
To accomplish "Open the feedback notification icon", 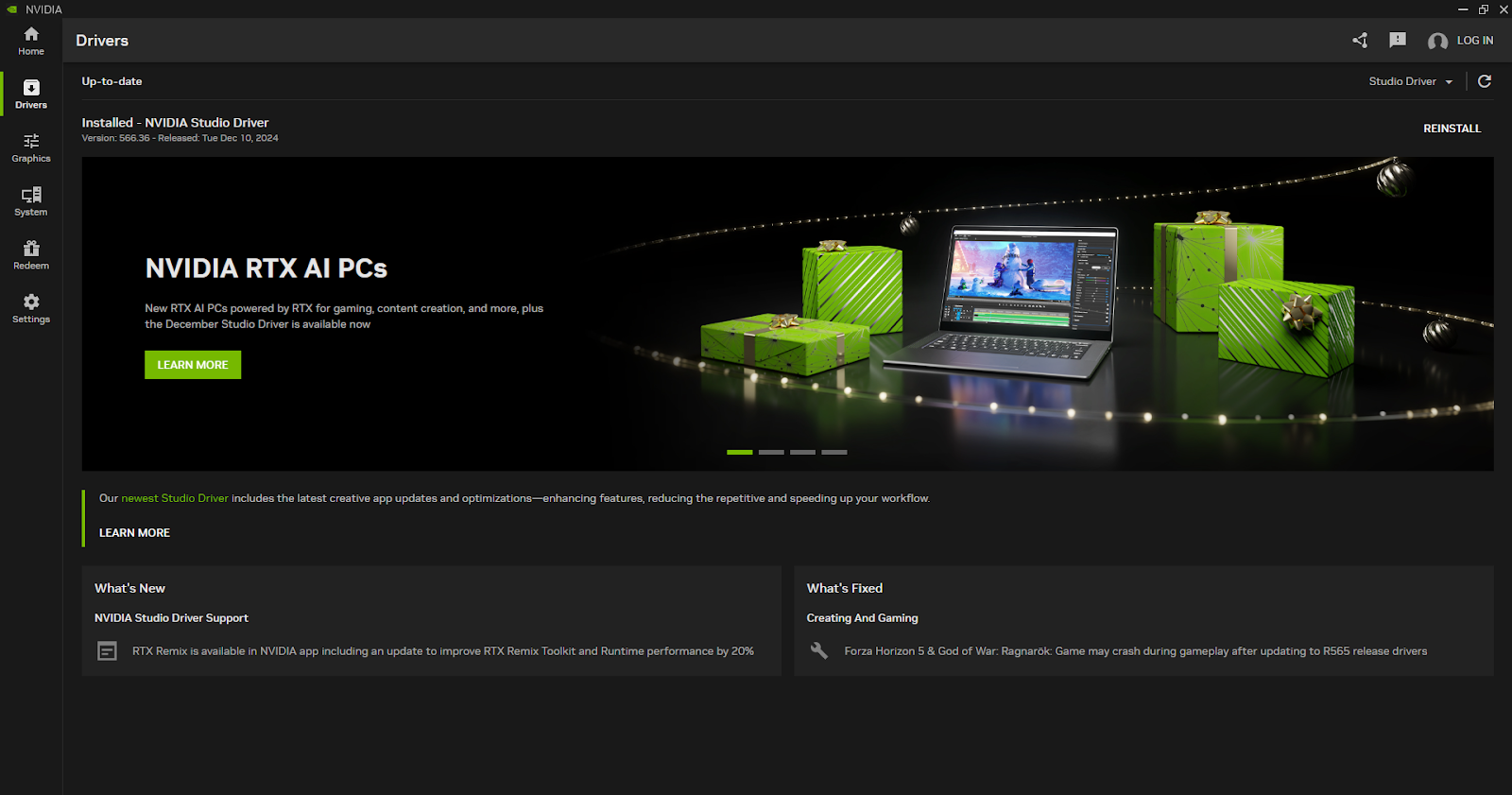I will pos(1398,40).
